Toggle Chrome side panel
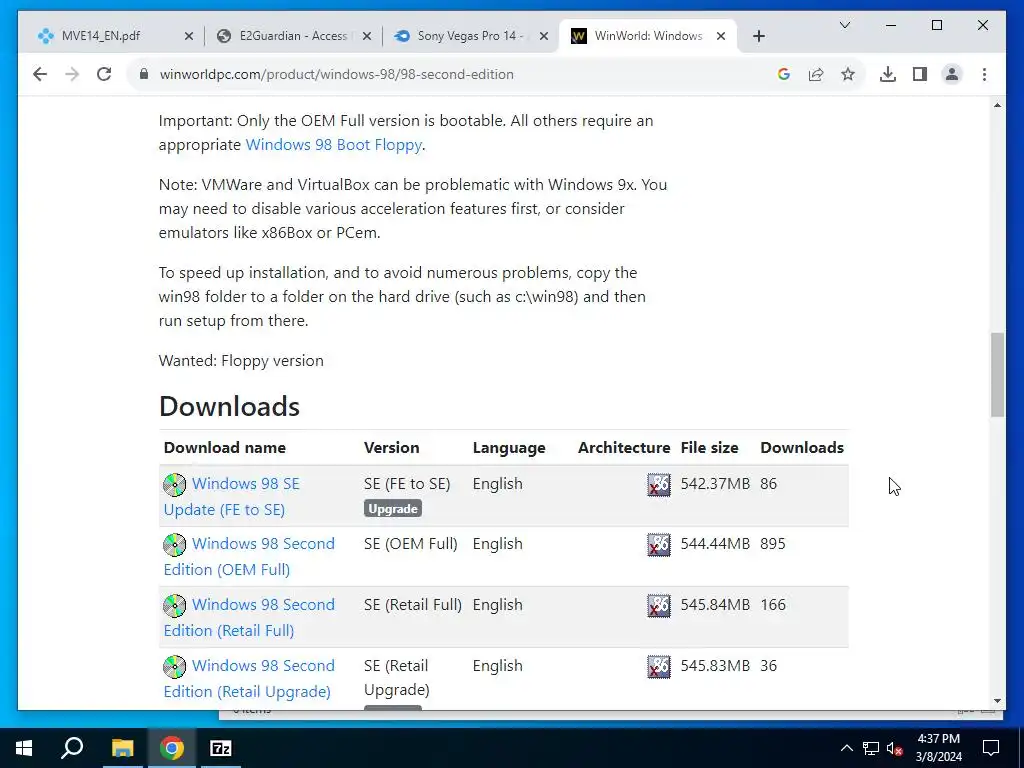 tap(920, 74)
